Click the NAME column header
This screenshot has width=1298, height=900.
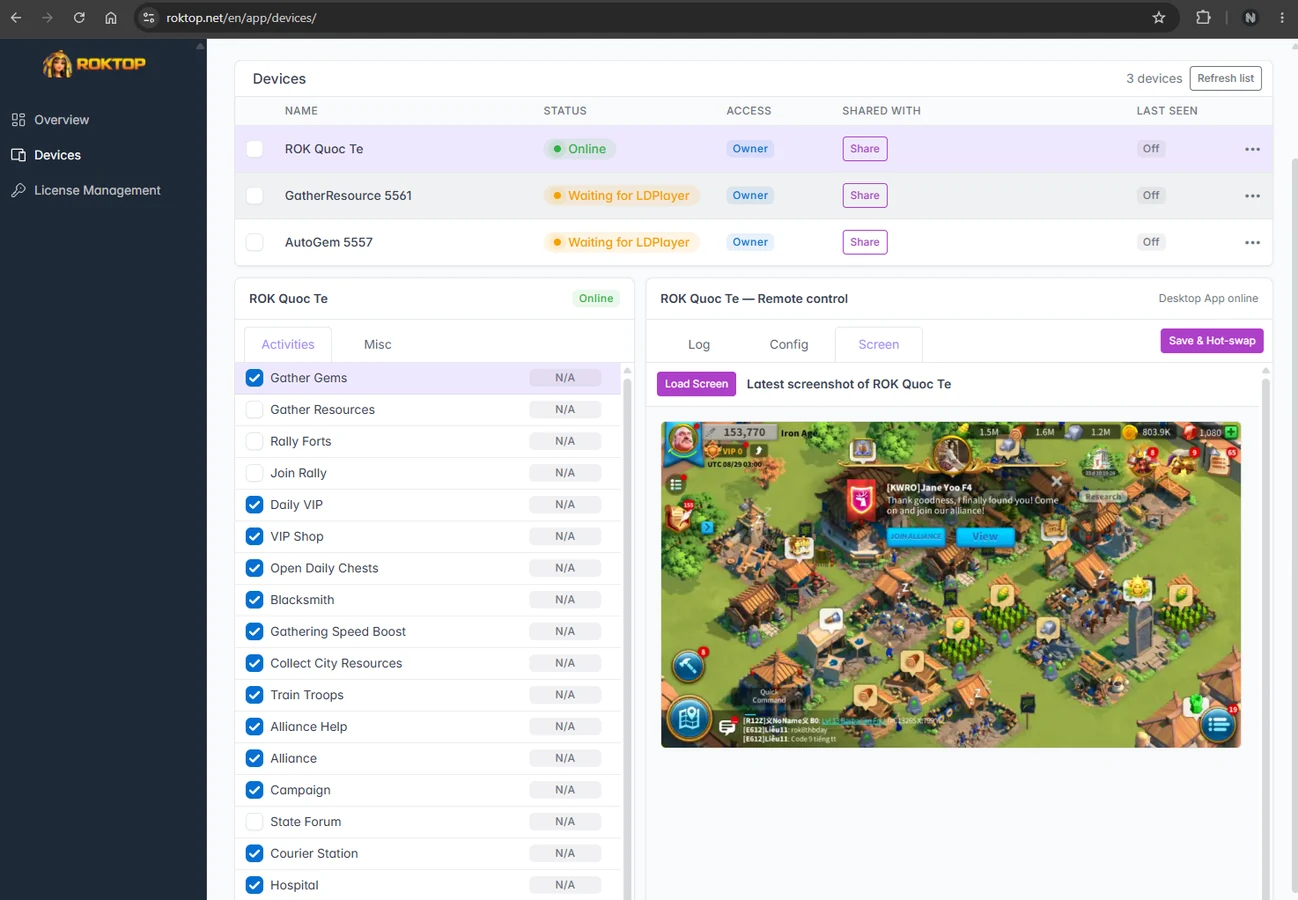(x=301, y=111)
